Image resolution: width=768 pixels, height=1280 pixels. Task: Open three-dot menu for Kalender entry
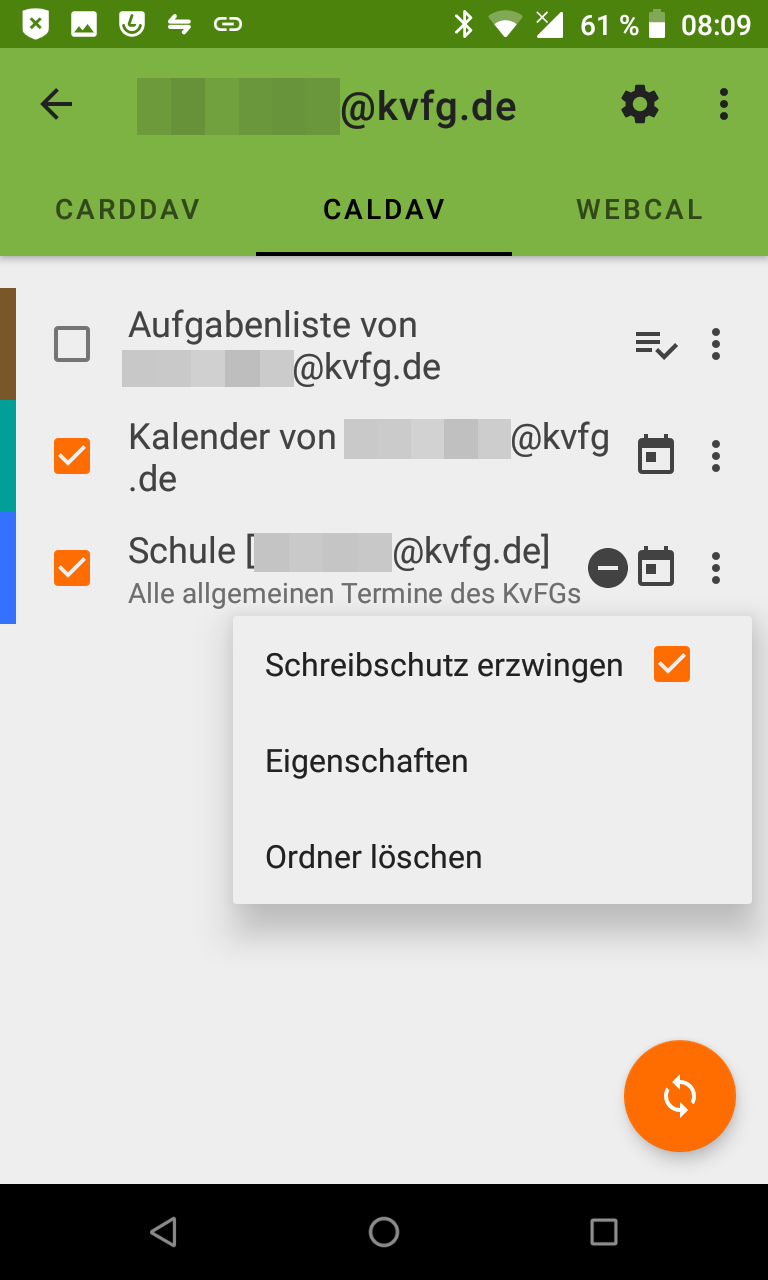(x=715, y=456)
